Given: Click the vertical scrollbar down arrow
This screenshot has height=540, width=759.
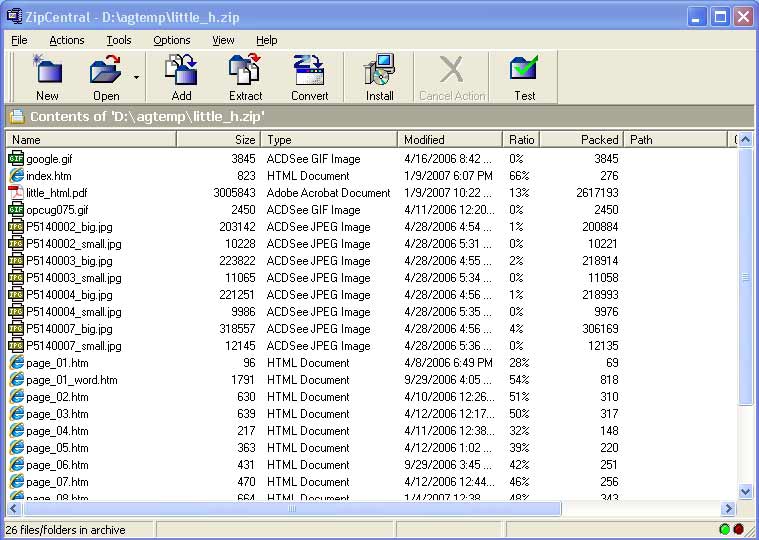Looking at the screenshot, I should [x=745, y=491].
